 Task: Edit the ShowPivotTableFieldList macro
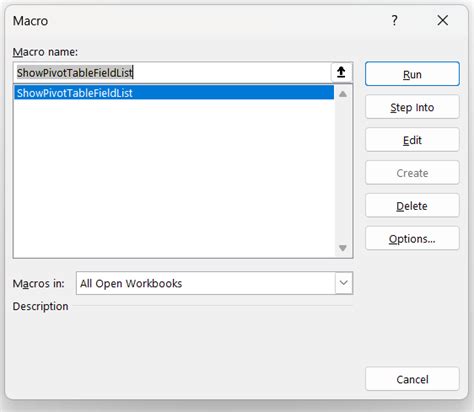coord(412,140)
